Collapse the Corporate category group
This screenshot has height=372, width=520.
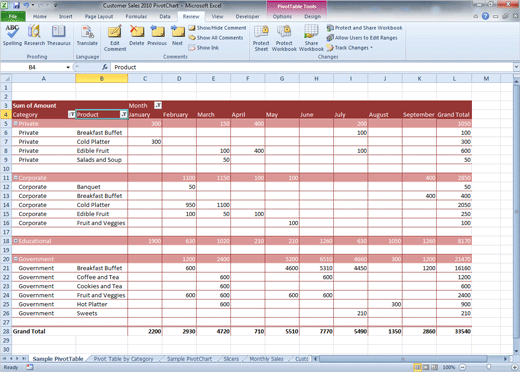[15, 178]
